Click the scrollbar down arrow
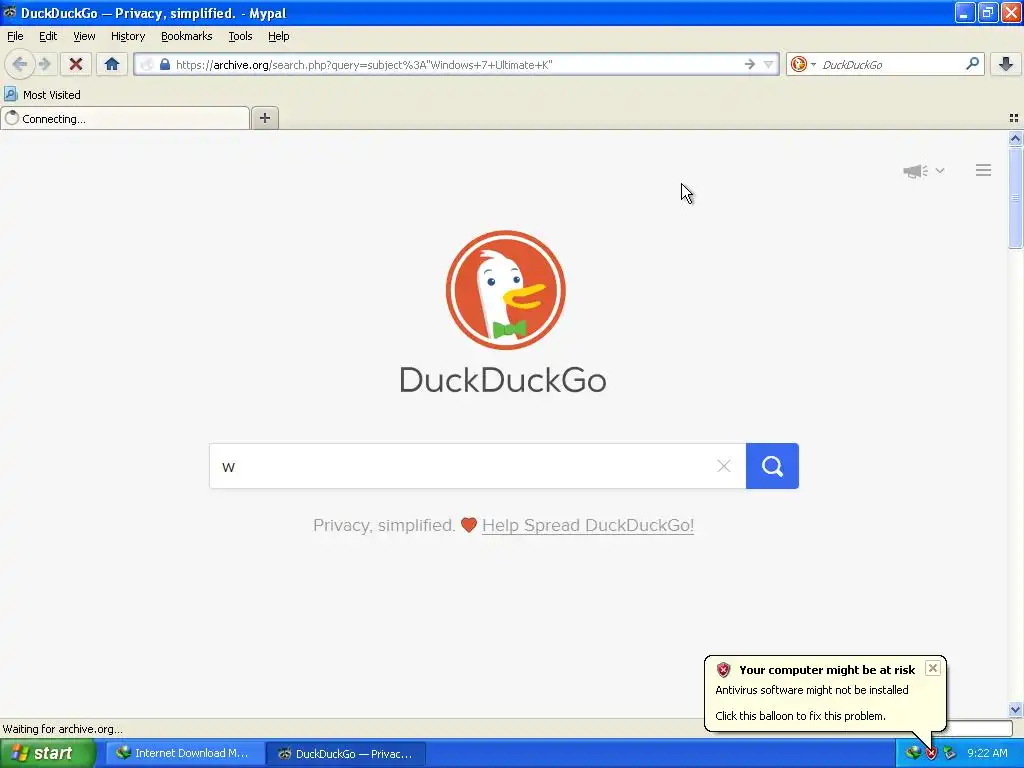The height and width of the screenshot is (768, 1024). pyautogui.click(x=1015, y=709)
